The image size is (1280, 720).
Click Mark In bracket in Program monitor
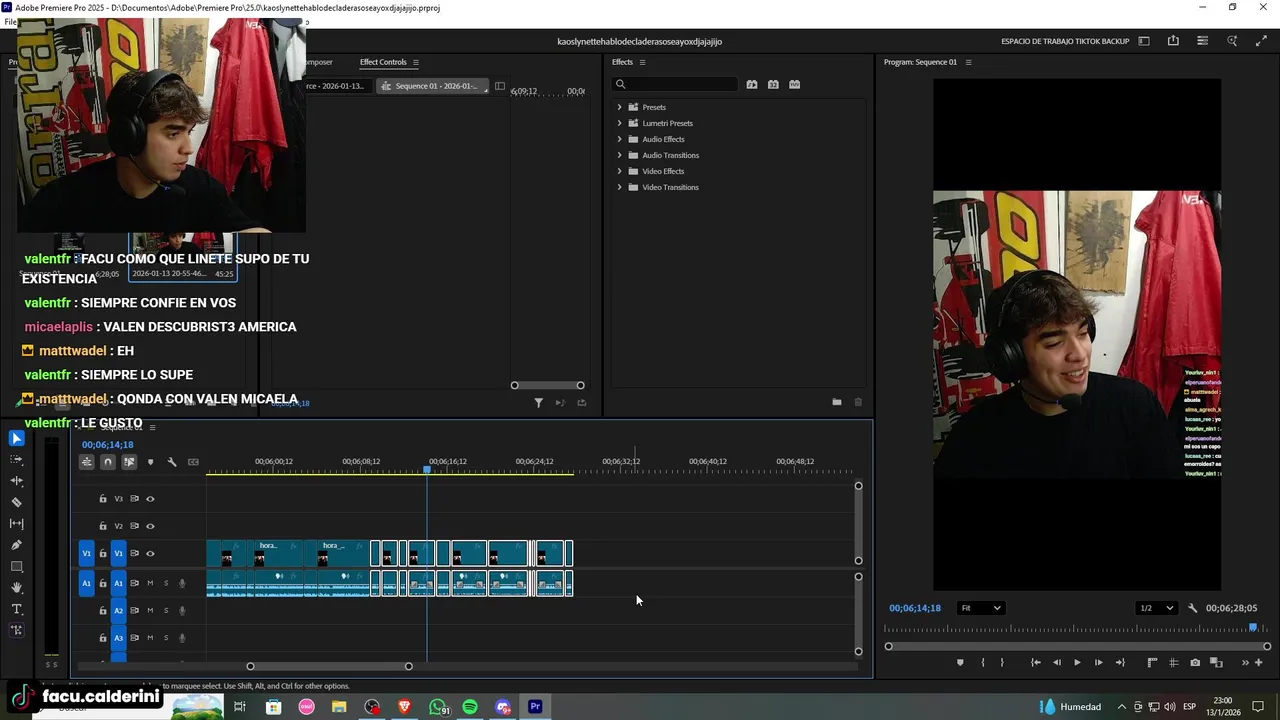click(983, 662)
